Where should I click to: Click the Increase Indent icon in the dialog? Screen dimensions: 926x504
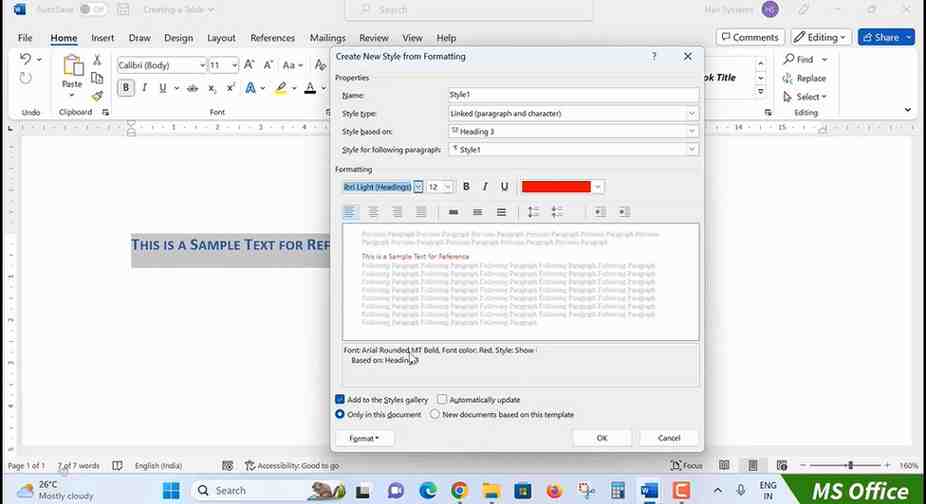[x=624, y=212]
